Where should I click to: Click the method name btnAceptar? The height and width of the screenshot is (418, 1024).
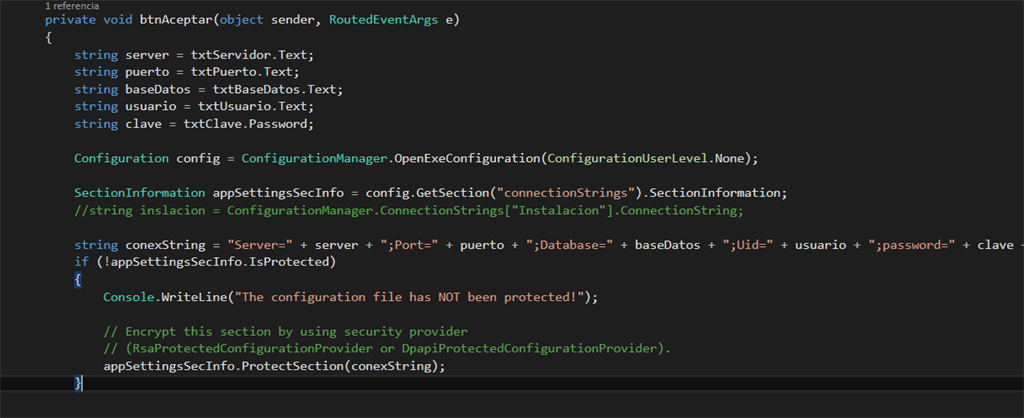176,20
